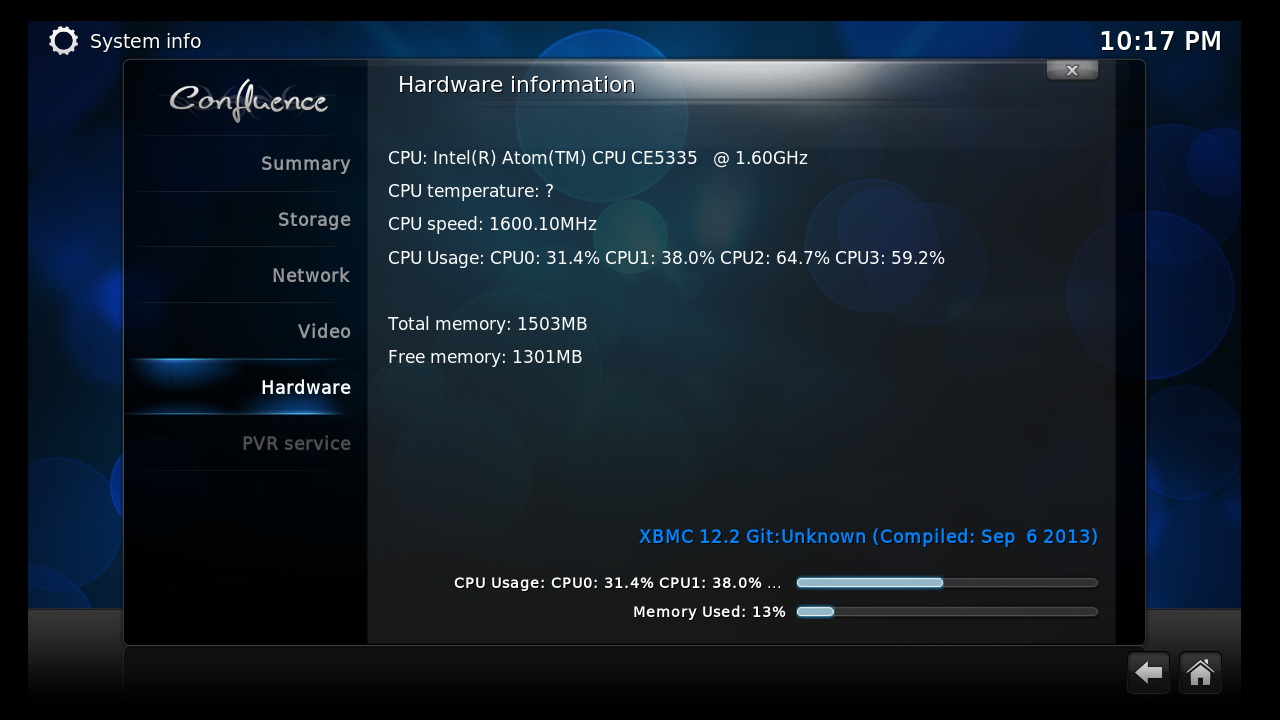Select the CPU Usage CPU0 31.4% line
This screenshot has height=720, width=1280.
pyautogui.click(x=666, y=258)
